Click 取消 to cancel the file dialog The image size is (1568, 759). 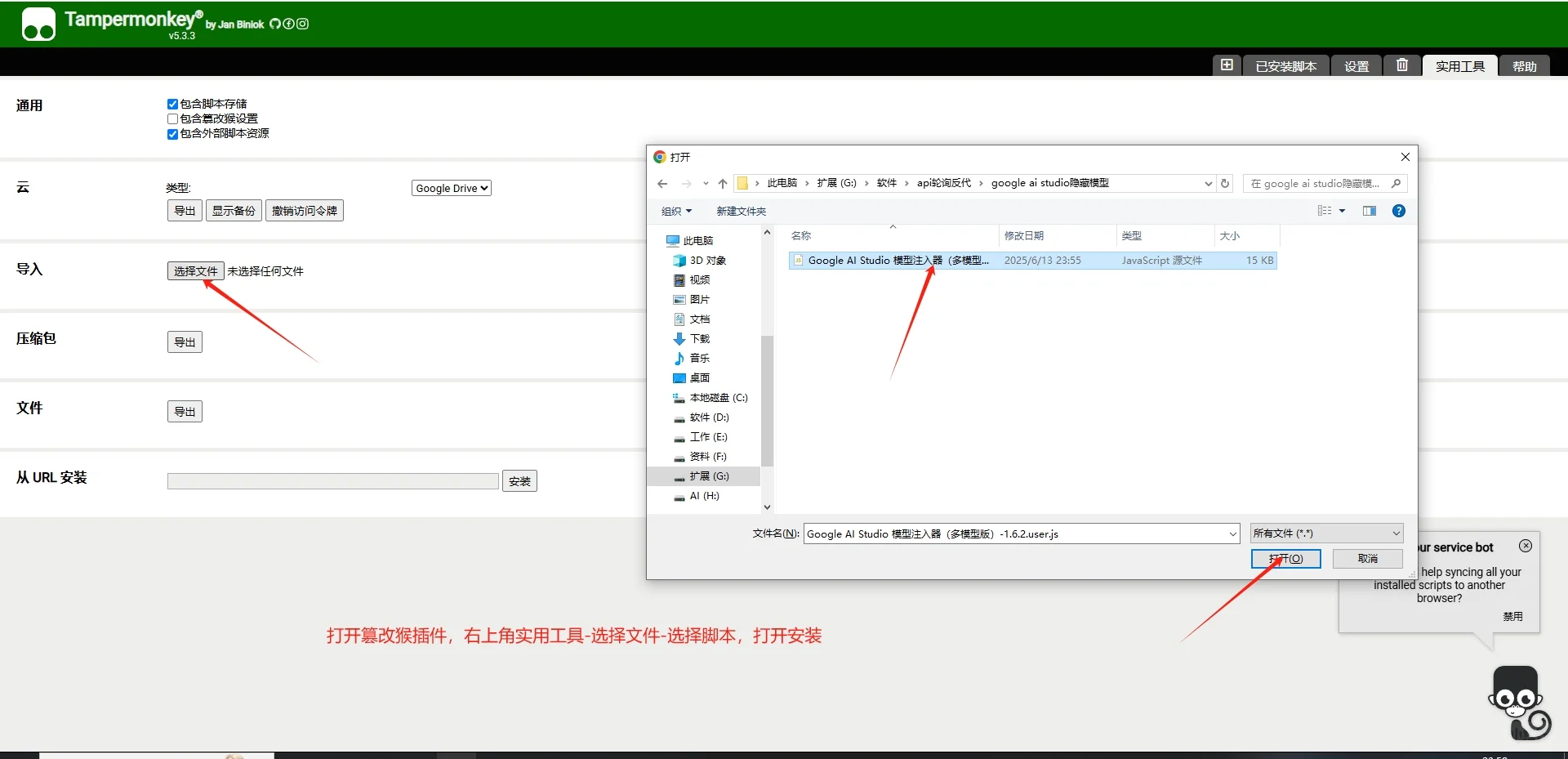[1368, 559]
